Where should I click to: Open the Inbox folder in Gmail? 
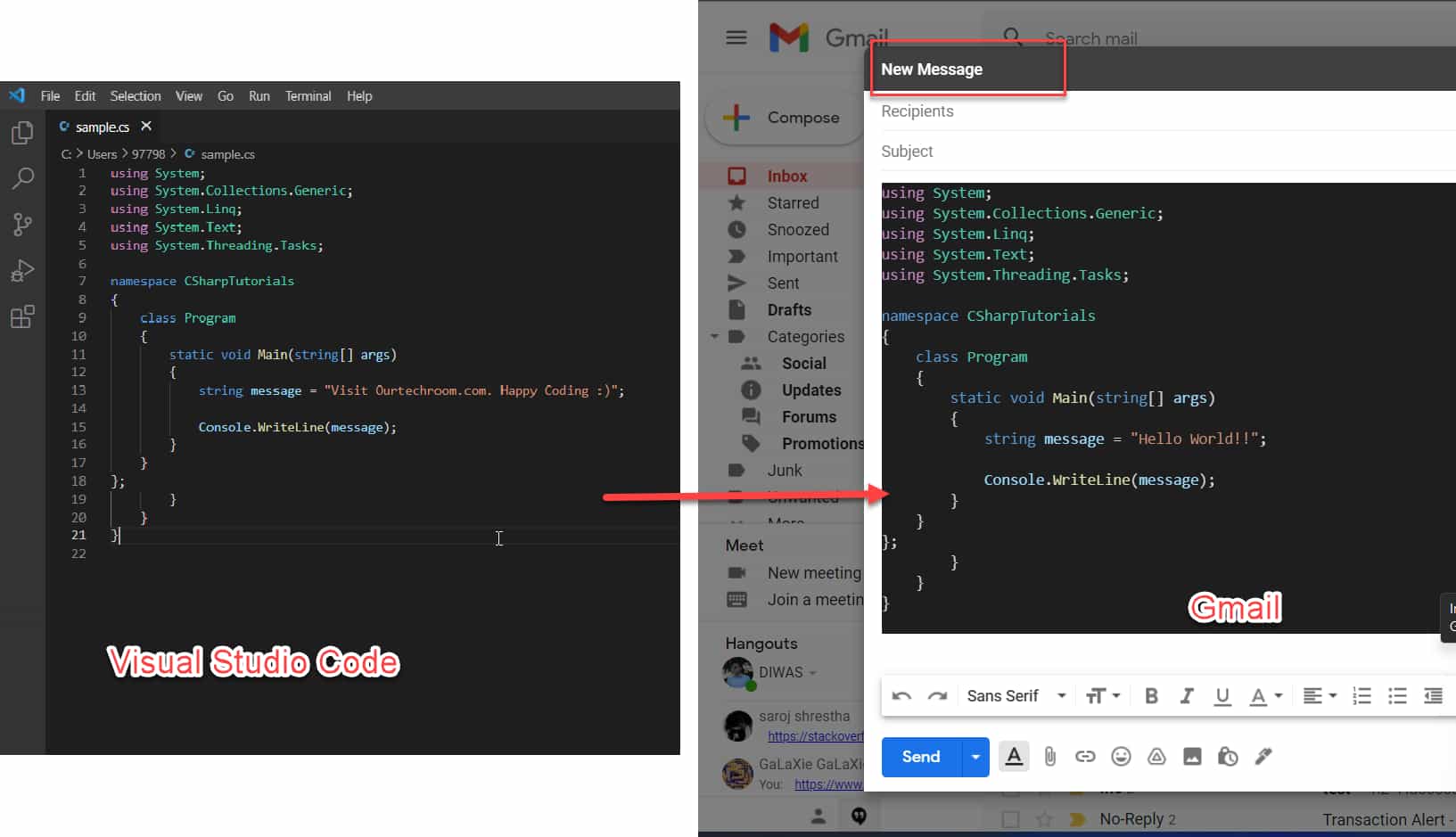787,176
